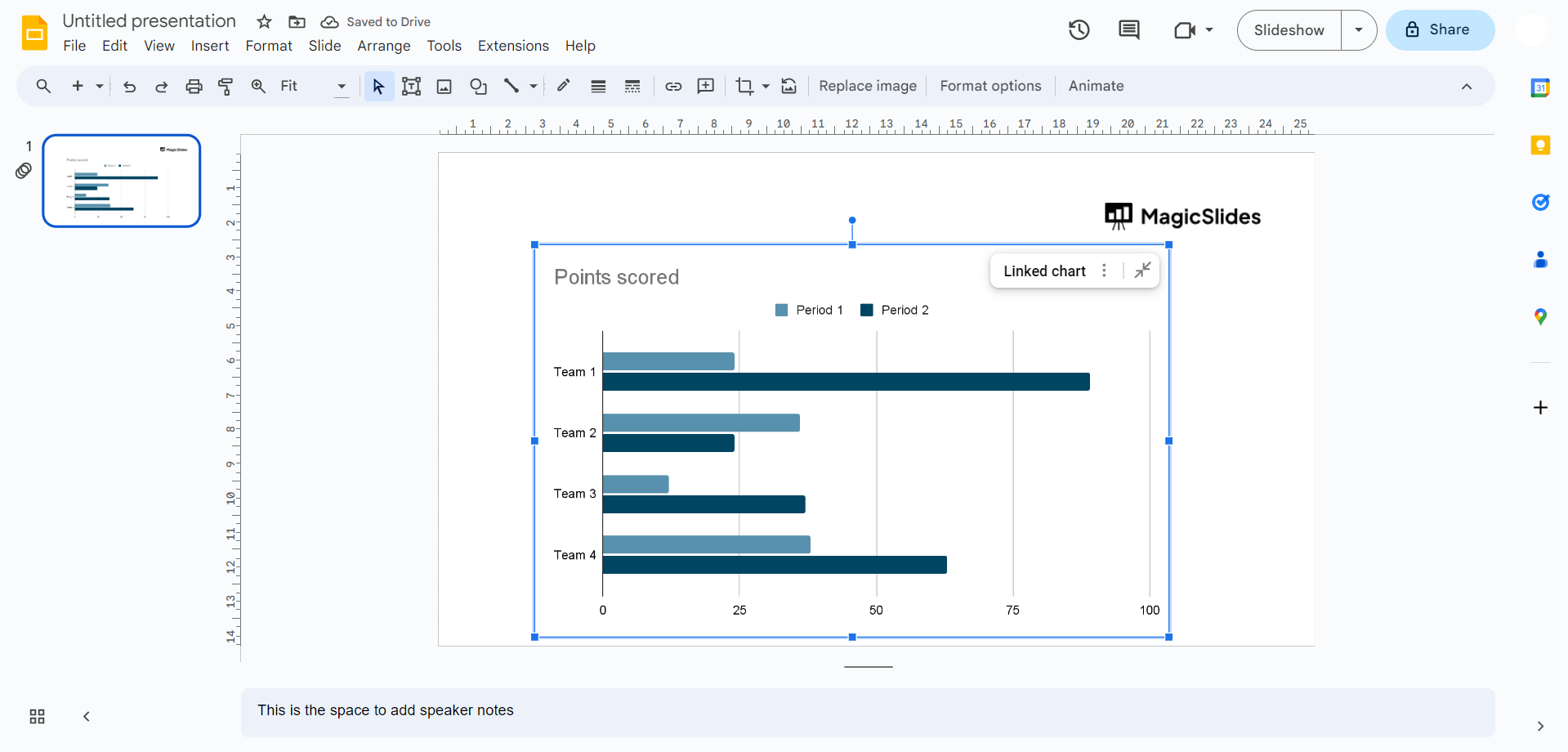Select the Crop image tool
Image resolution: width=1568 pixels, height=752 pixels.
744,87
